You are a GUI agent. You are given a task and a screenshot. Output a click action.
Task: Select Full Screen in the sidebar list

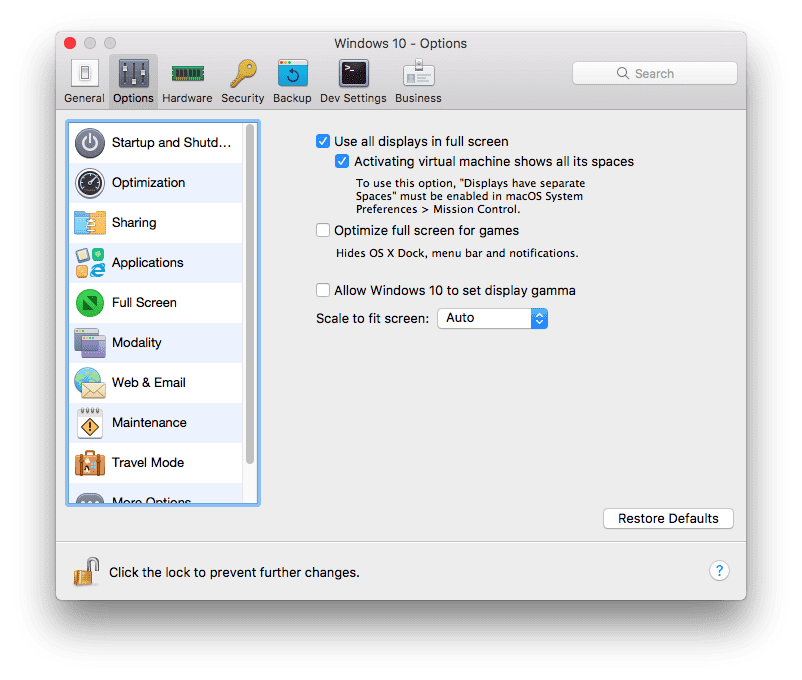(x=156, y=303)
